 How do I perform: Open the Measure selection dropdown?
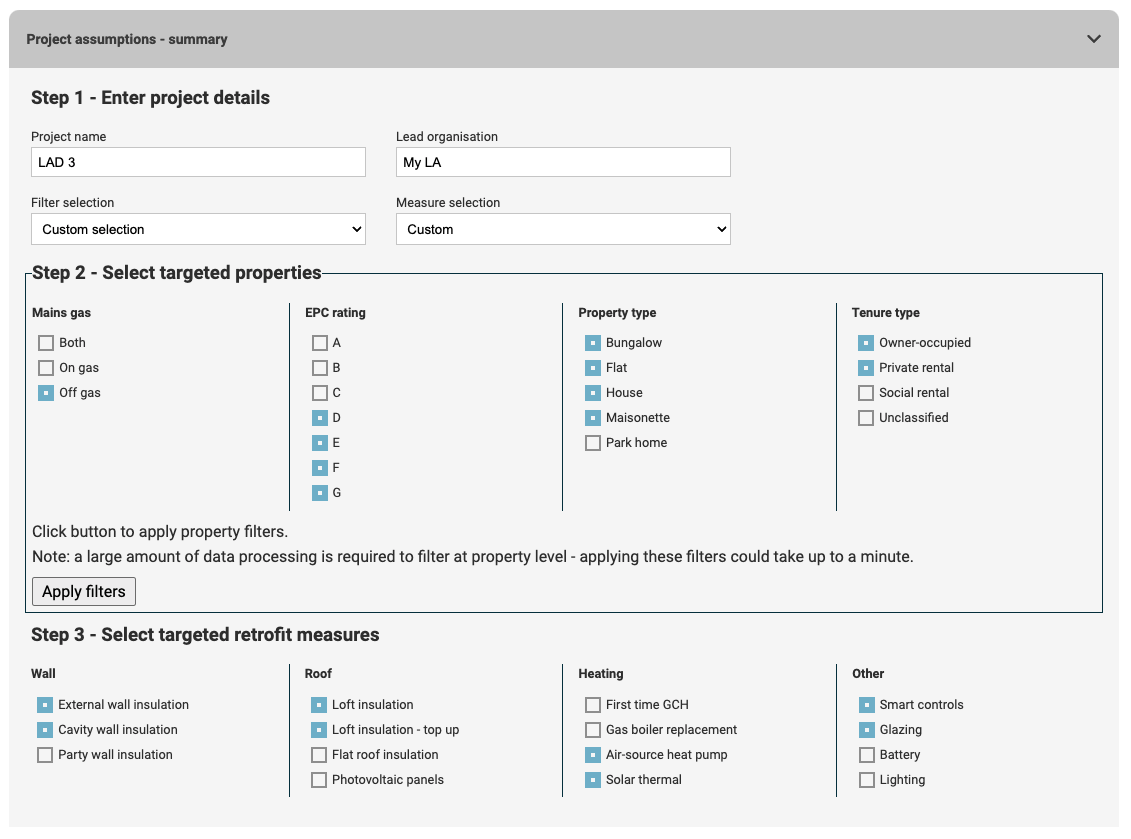pyautogui.click(x=563, y=229)
